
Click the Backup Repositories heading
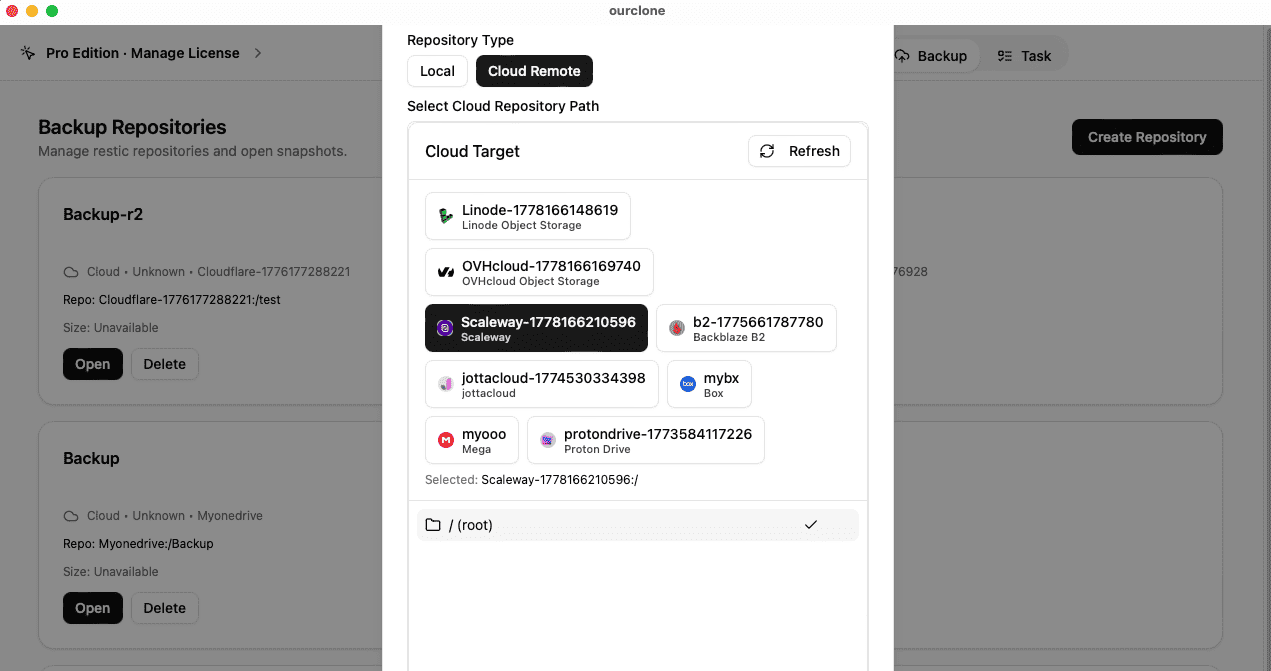point(132,127)
